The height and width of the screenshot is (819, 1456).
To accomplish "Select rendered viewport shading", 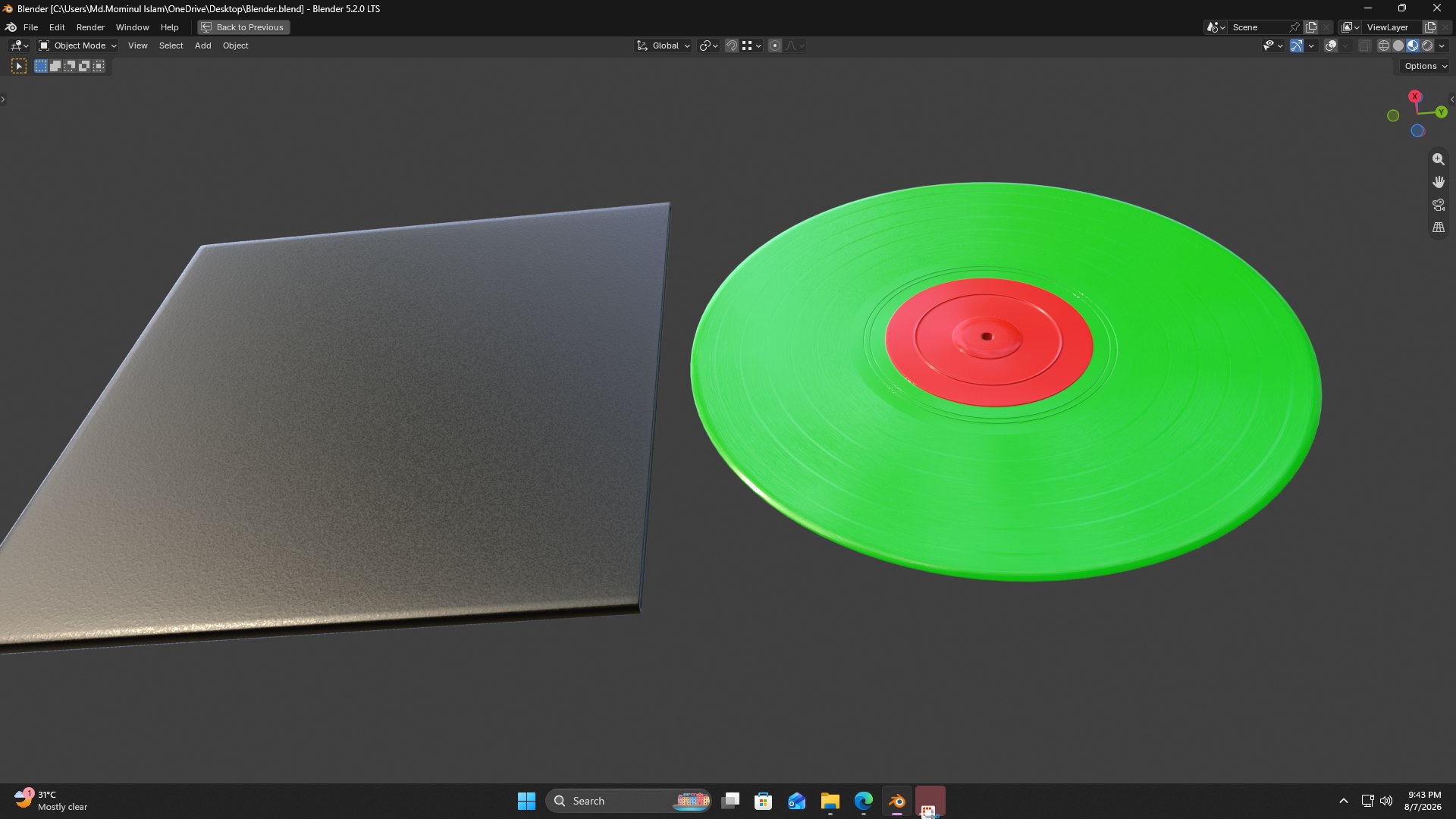I will pos(1426,46).
